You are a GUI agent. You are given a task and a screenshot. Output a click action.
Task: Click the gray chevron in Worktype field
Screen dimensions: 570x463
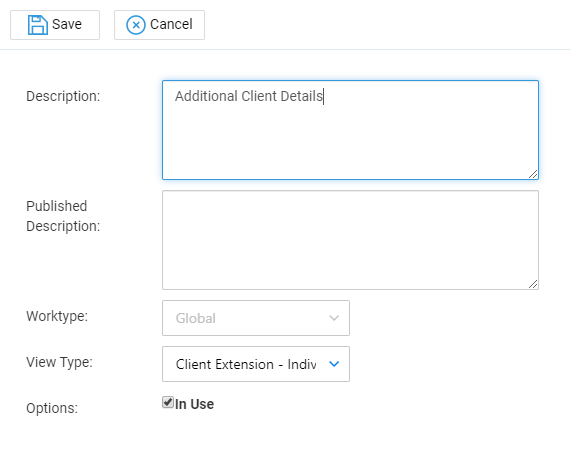[334, 318]
